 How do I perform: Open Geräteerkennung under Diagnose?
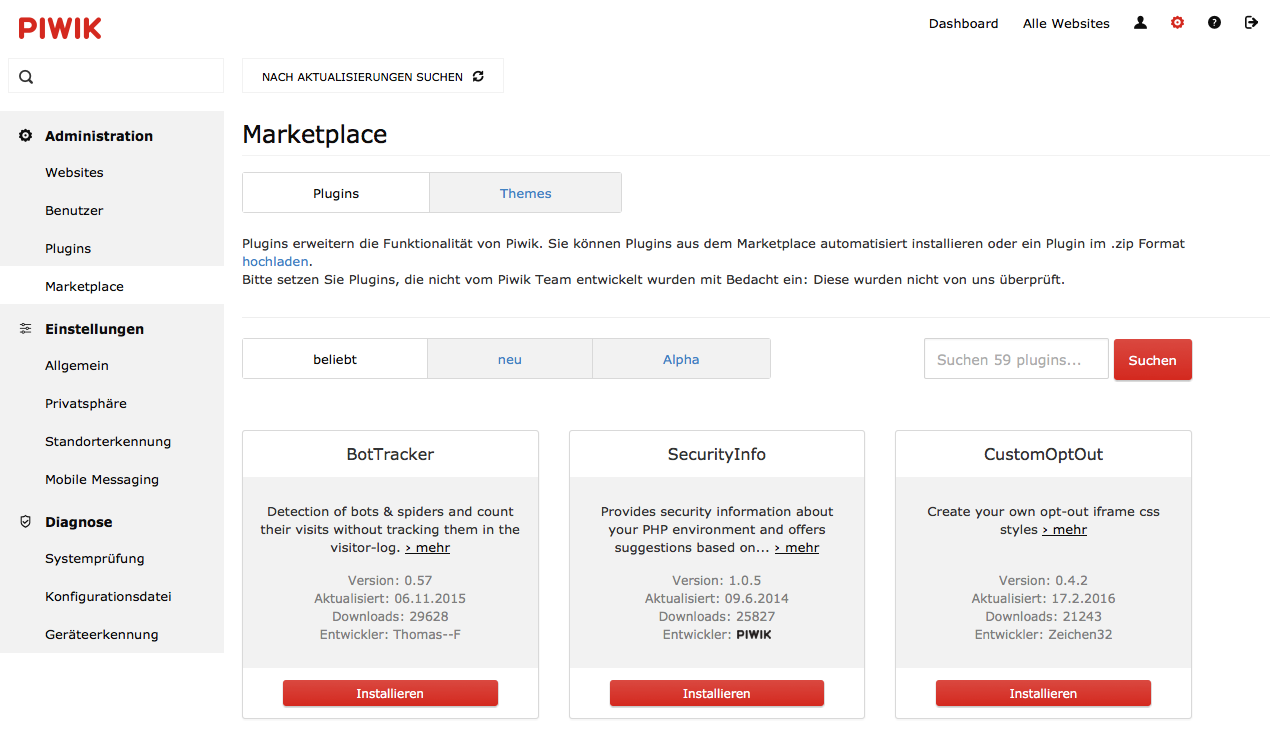coord(102,635)
